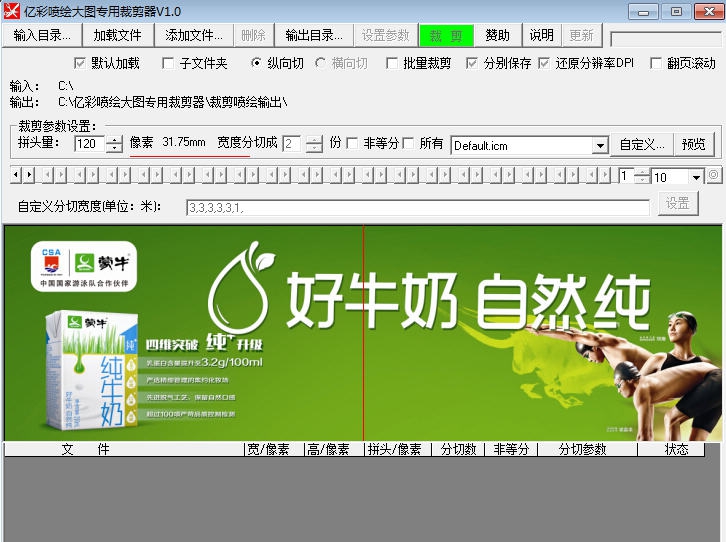Click the 自定义... button
Image resolution: width=726 pixels, height=542 pixels.
click(642, 144)
